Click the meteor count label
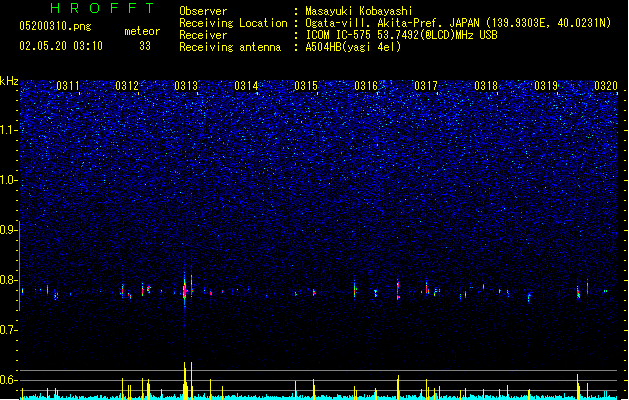Screen dimensions: 629x400 pyautogui.click(x=142, y=31)
